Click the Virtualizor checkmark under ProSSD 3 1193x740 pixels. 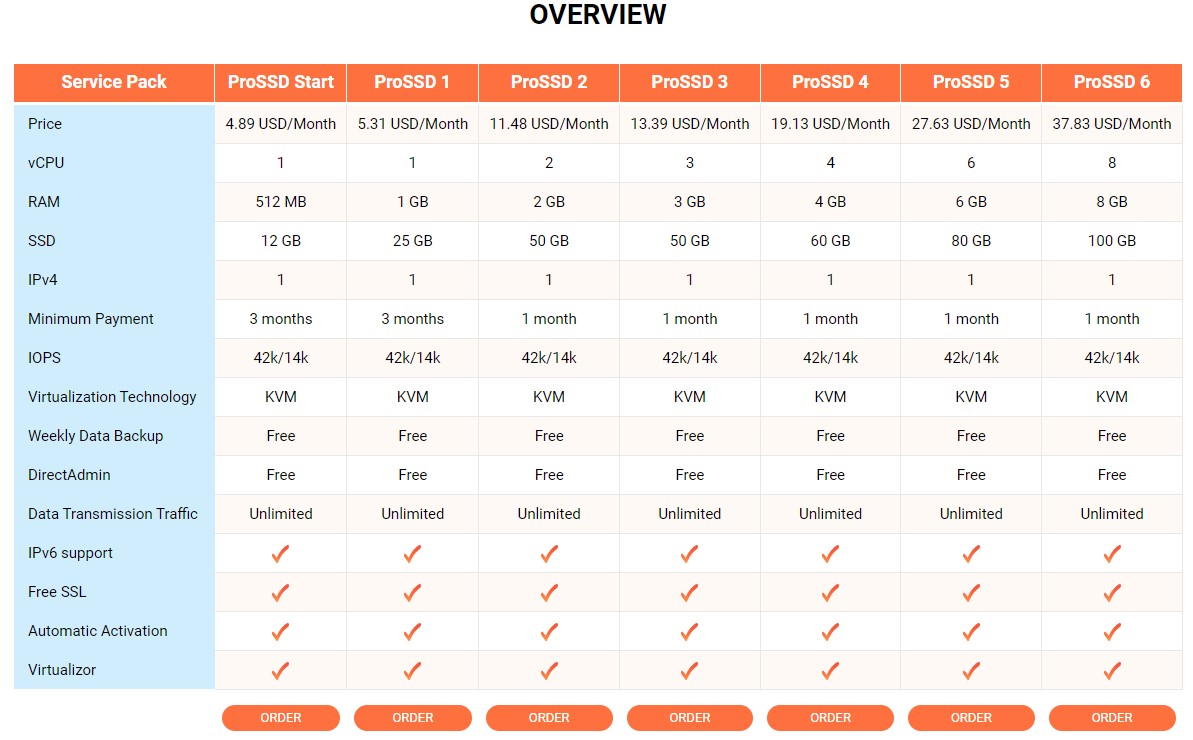pyautogui.click(x=690, y=670)
